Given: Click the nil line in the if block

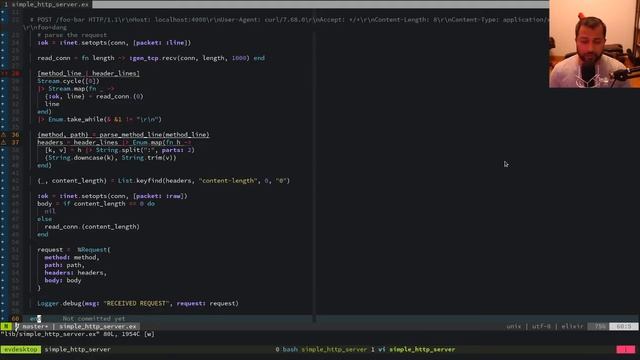Looking at the screenshot, I should 50,211.
